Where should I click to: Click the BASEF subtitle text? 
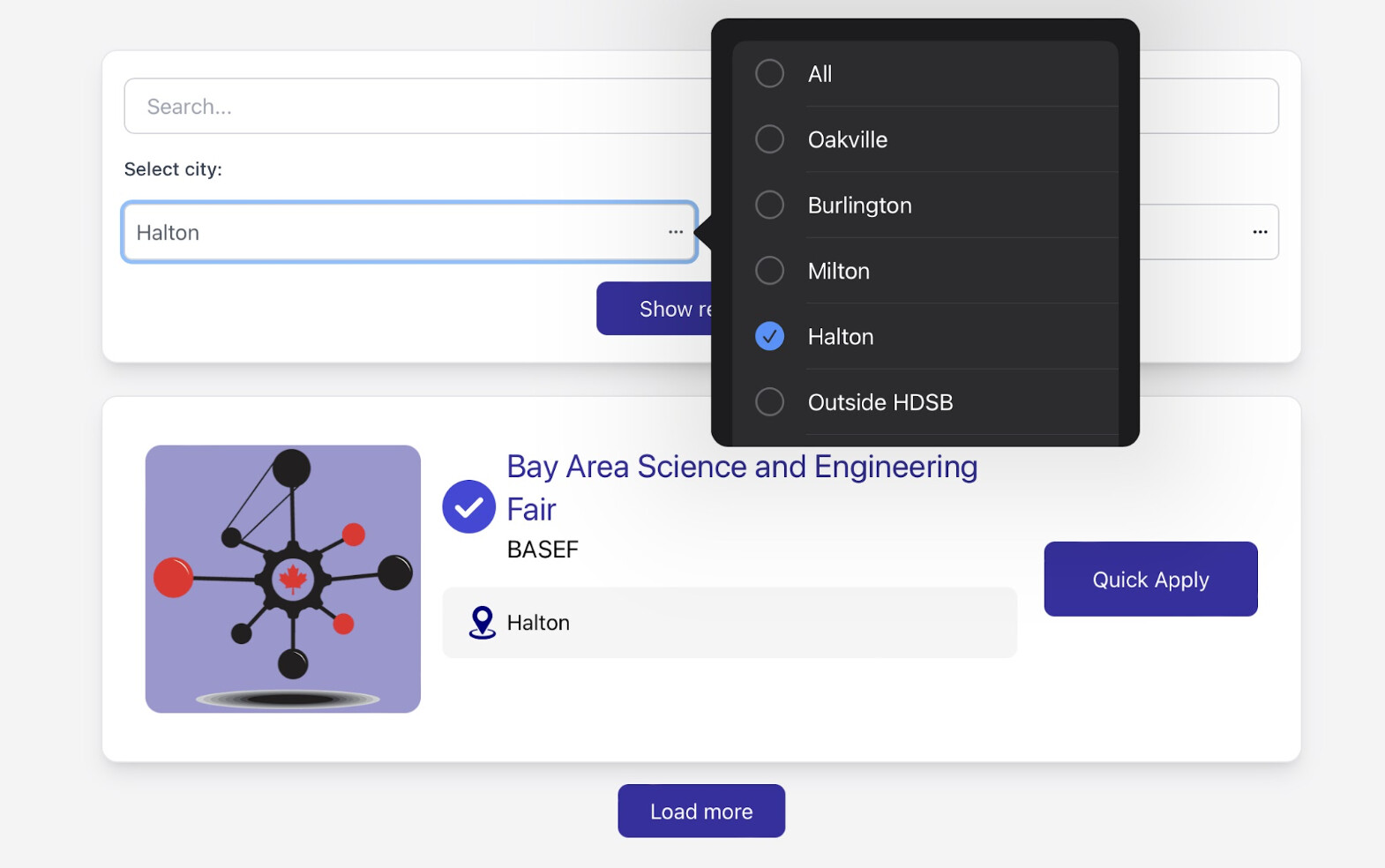543,550
